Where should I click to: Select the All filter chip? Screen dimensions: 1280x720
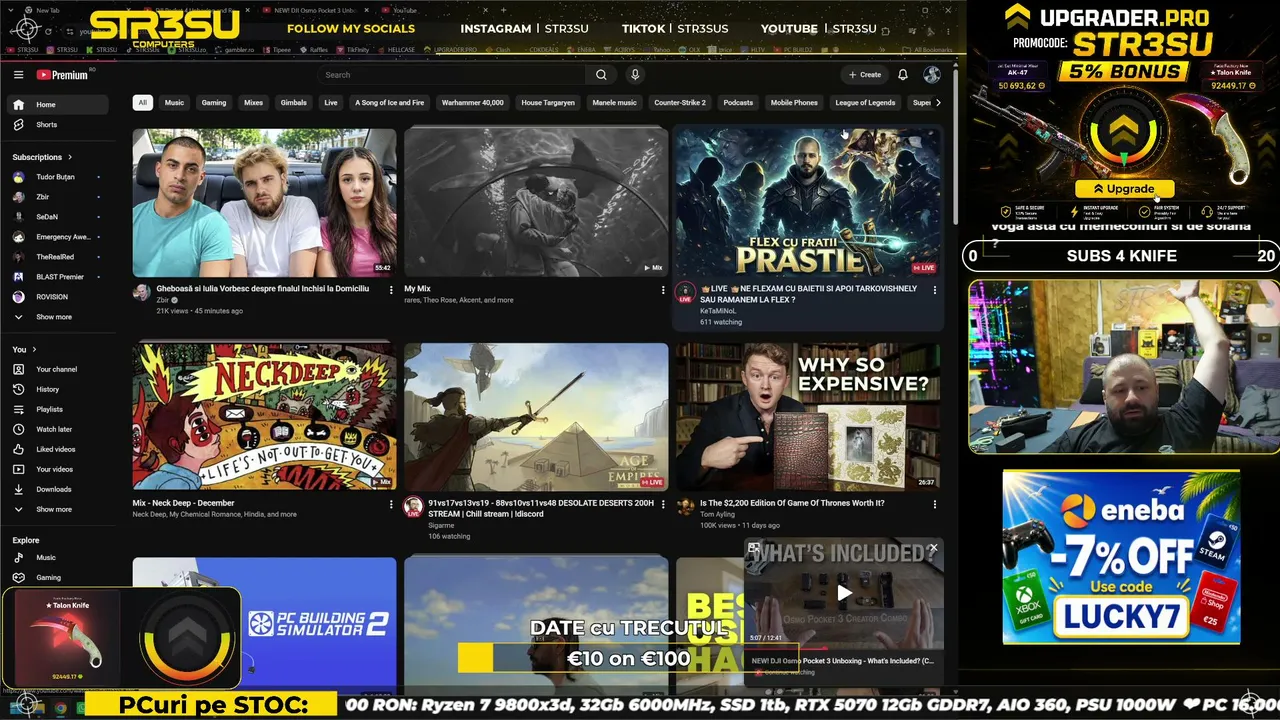[x=143, y=102]
